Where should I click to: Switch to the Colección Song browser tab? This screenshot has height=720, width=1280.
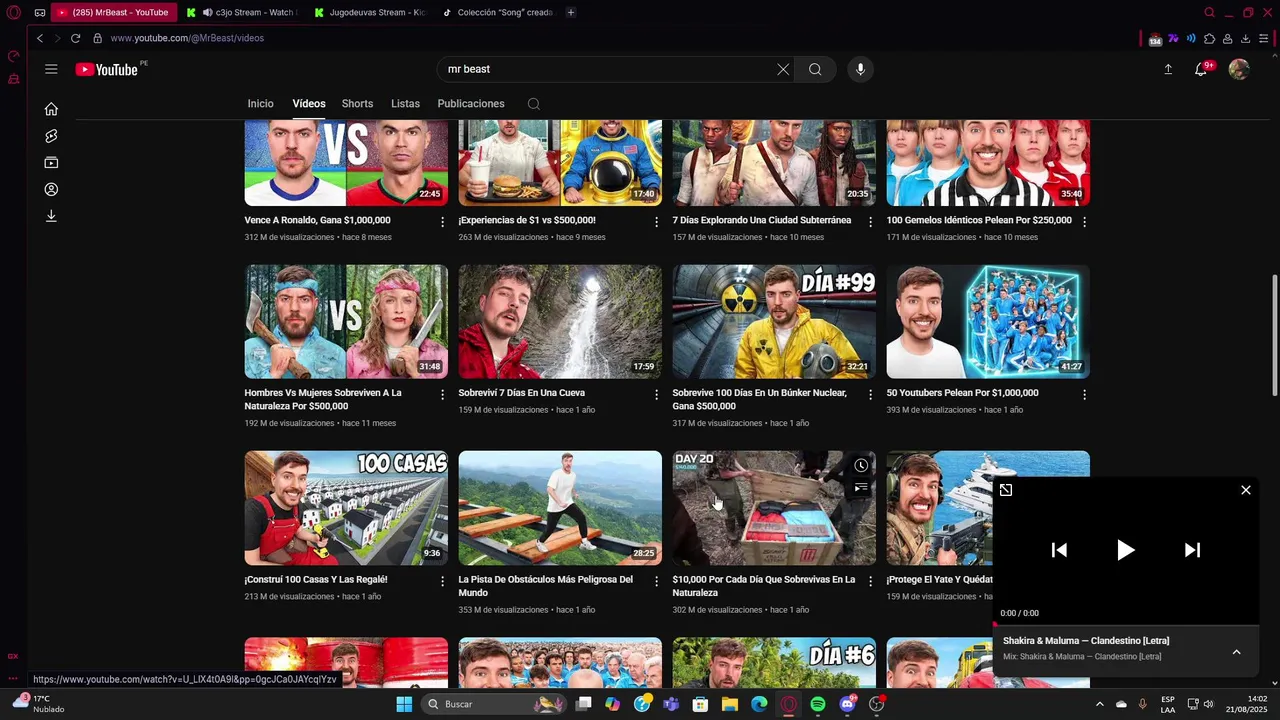497,13
